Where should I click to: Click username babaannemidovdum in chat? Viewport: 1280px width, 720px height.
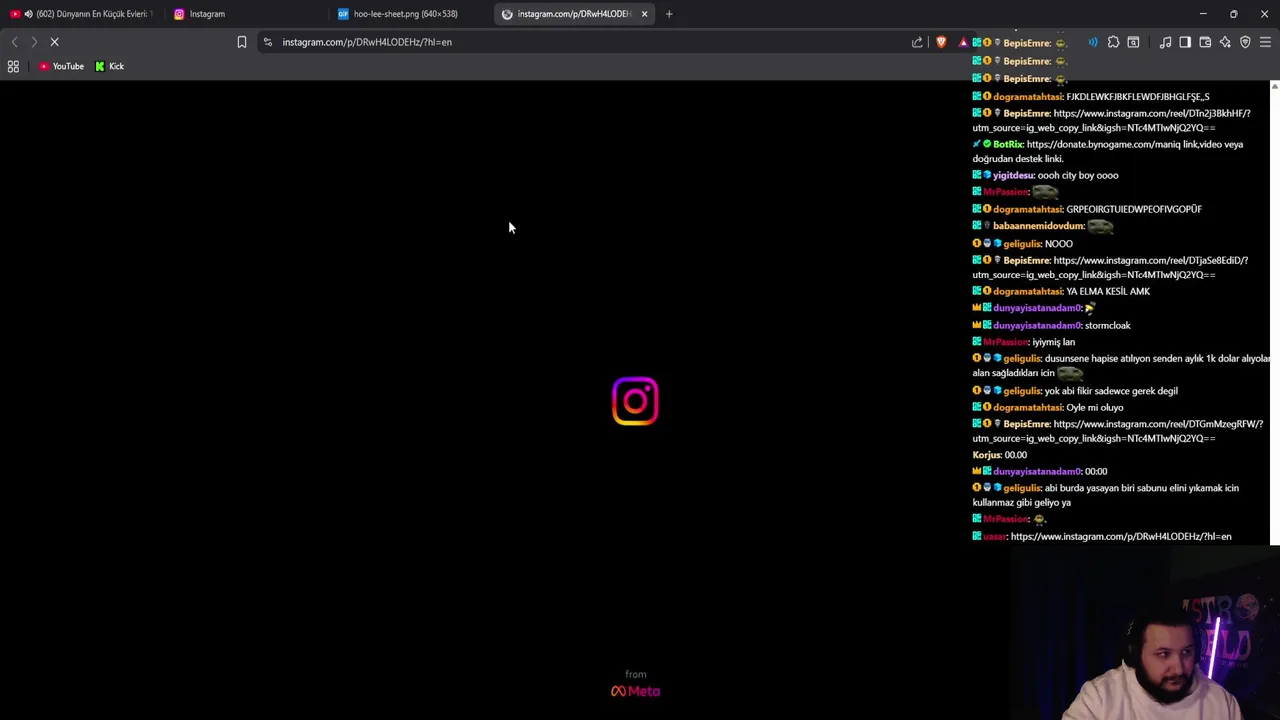tap(1038, 226)
